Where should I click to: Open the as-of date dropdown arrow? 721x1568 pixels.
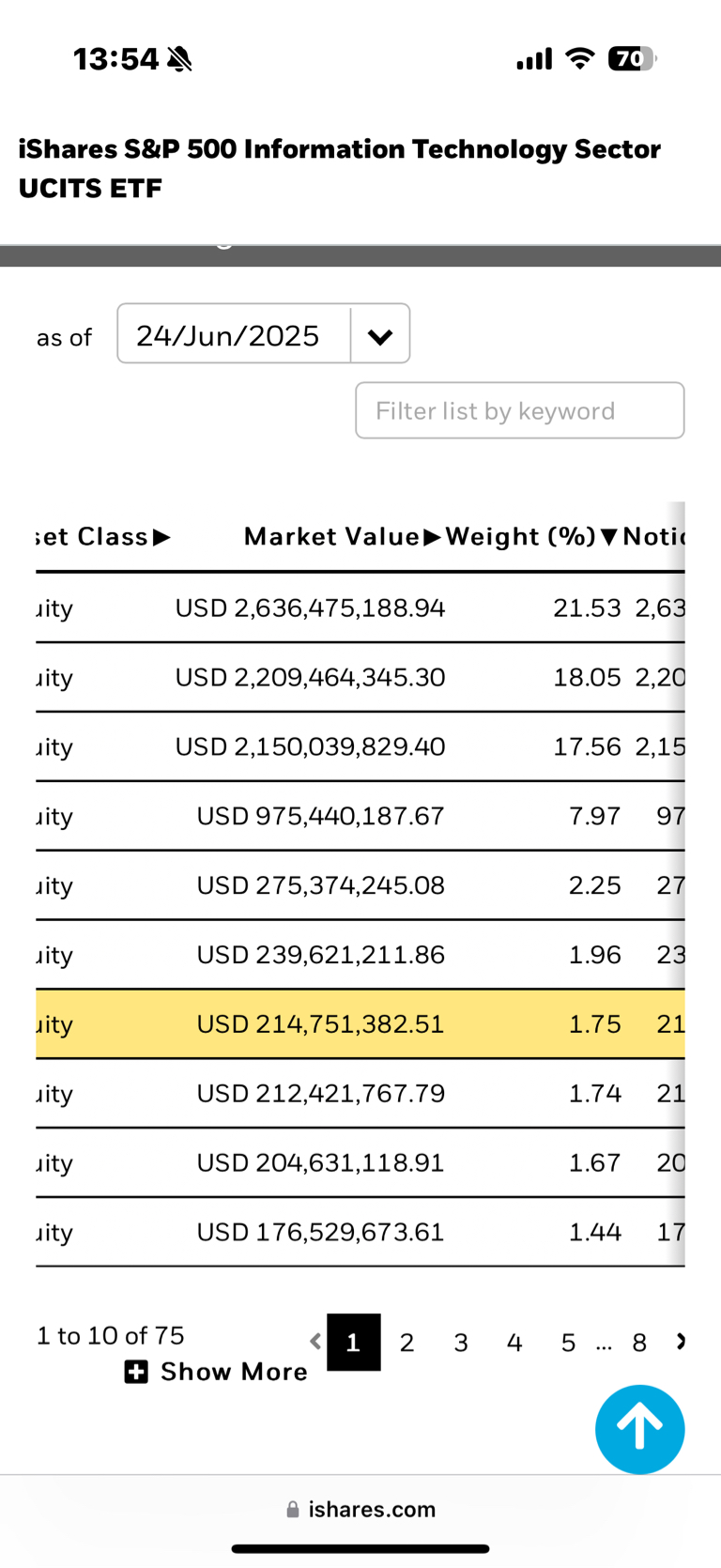pyautogui.click(x=380, y=335)
